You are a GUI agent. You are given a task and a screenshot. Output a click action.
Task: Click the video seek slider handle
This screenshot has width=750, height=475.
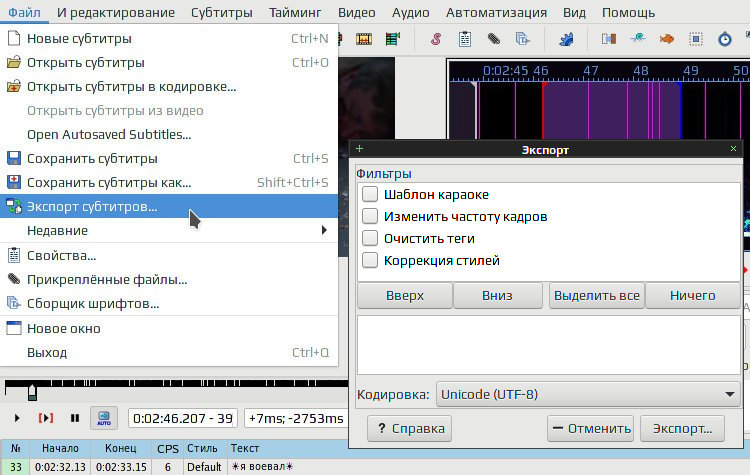click(32, 392)
